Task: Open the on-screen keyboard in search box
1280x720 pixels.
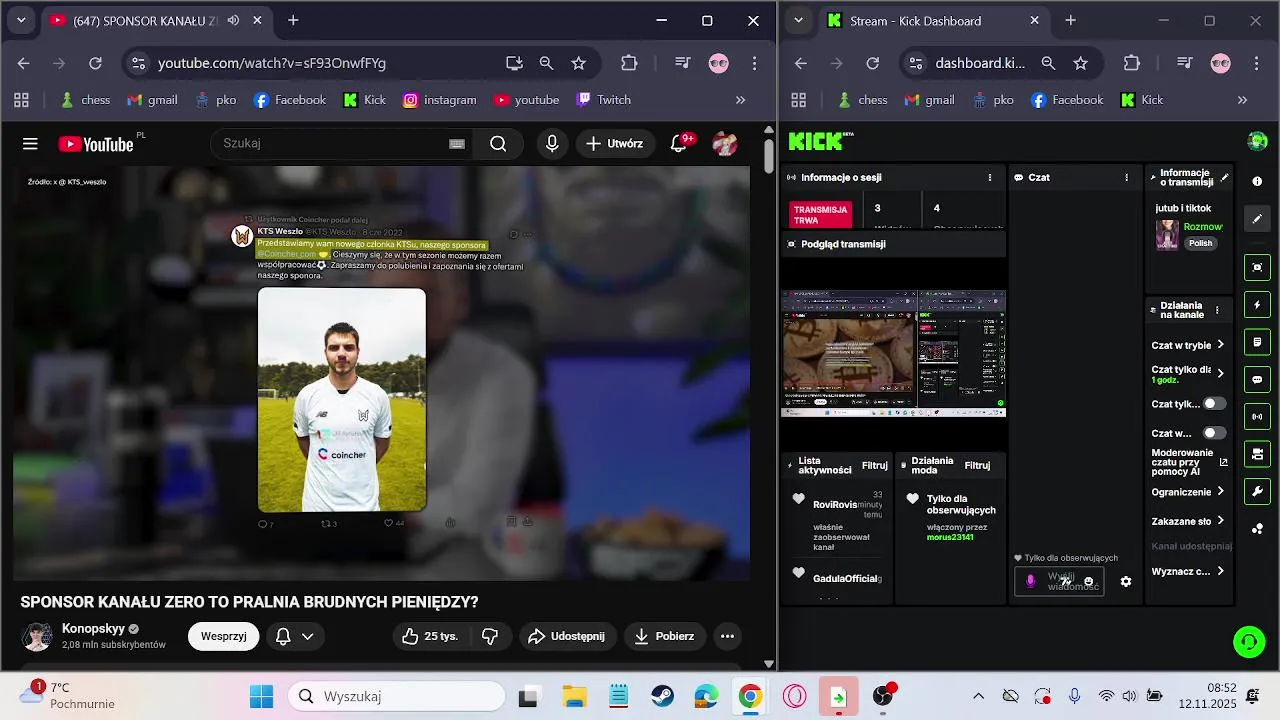Action: pyautogui.click(x=457, y=144)
